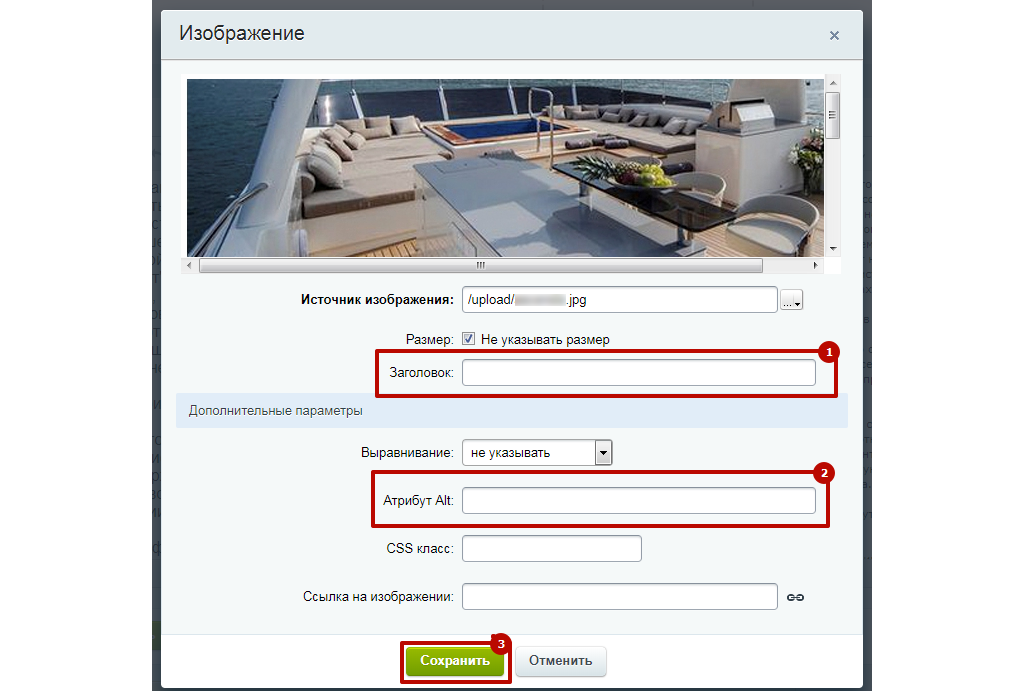The height and width of the screenshot is (691, 1024).
Task: Click the Заголовок input field
Action: tap(639, 373)
